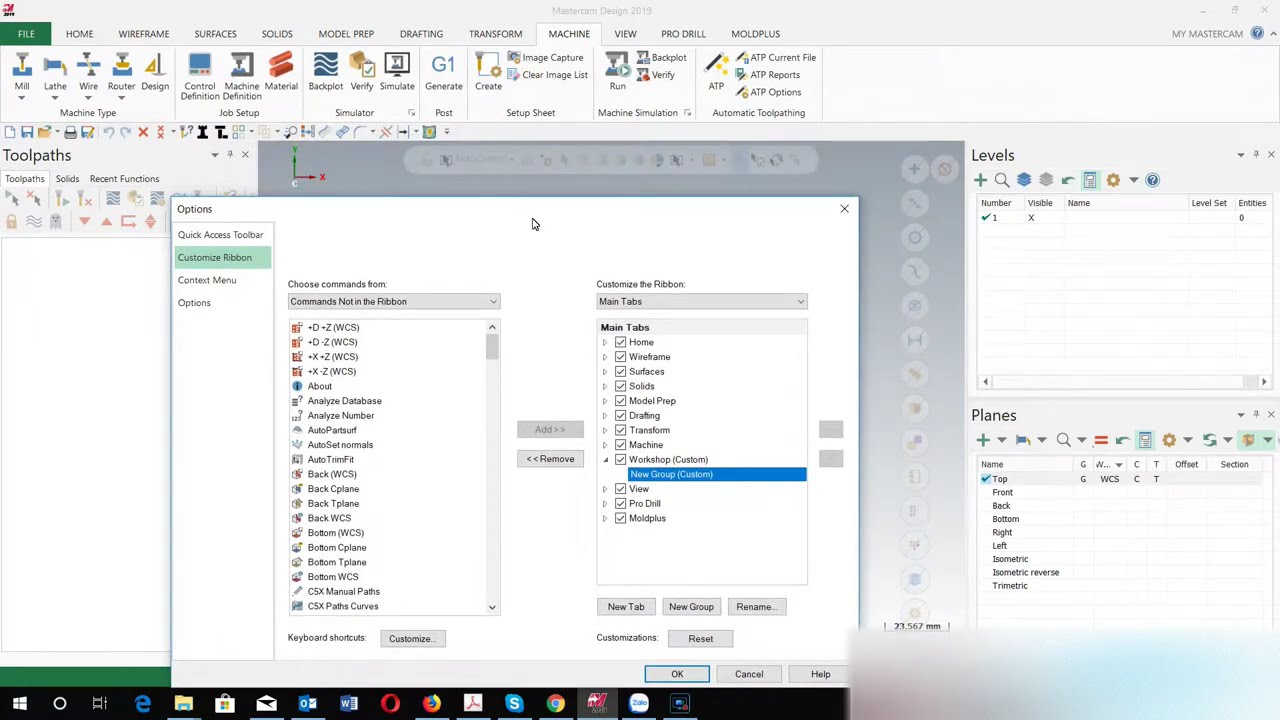Expand the Solids tab tree node
The width and height of the screenshot is (1280, 720).
coord(604,386)
